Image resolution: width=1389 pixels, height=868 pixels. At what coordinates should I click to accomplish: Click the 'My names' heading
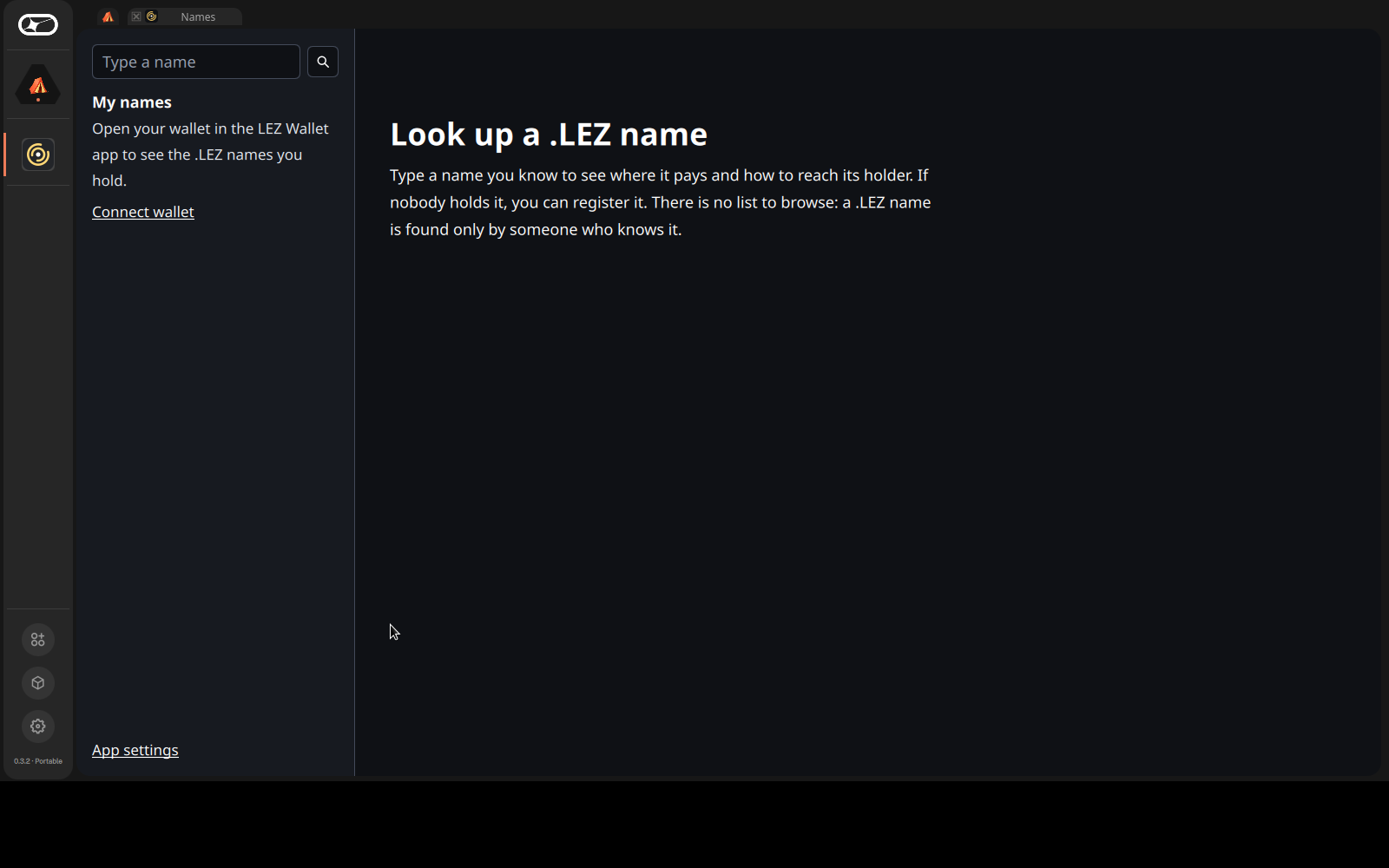(132, 102)
